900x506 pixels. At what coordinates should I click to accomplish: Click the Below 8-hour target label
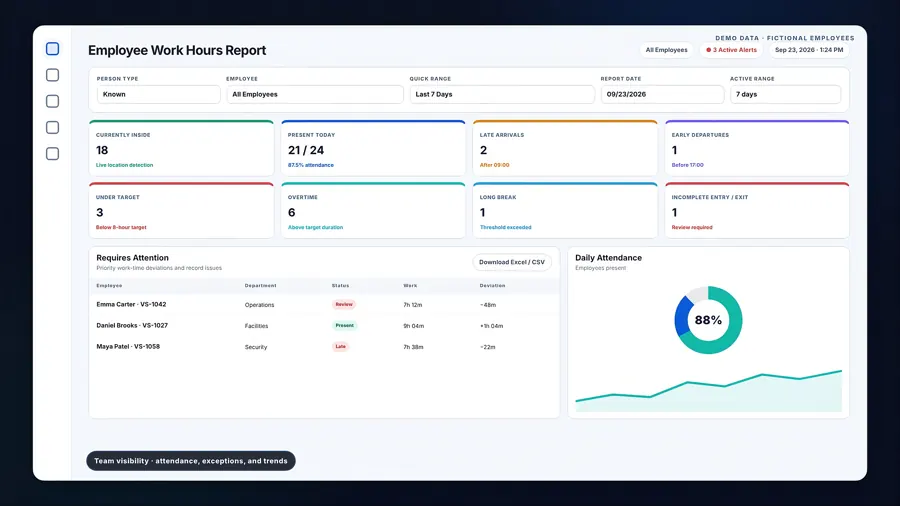(x=121, y=227)
